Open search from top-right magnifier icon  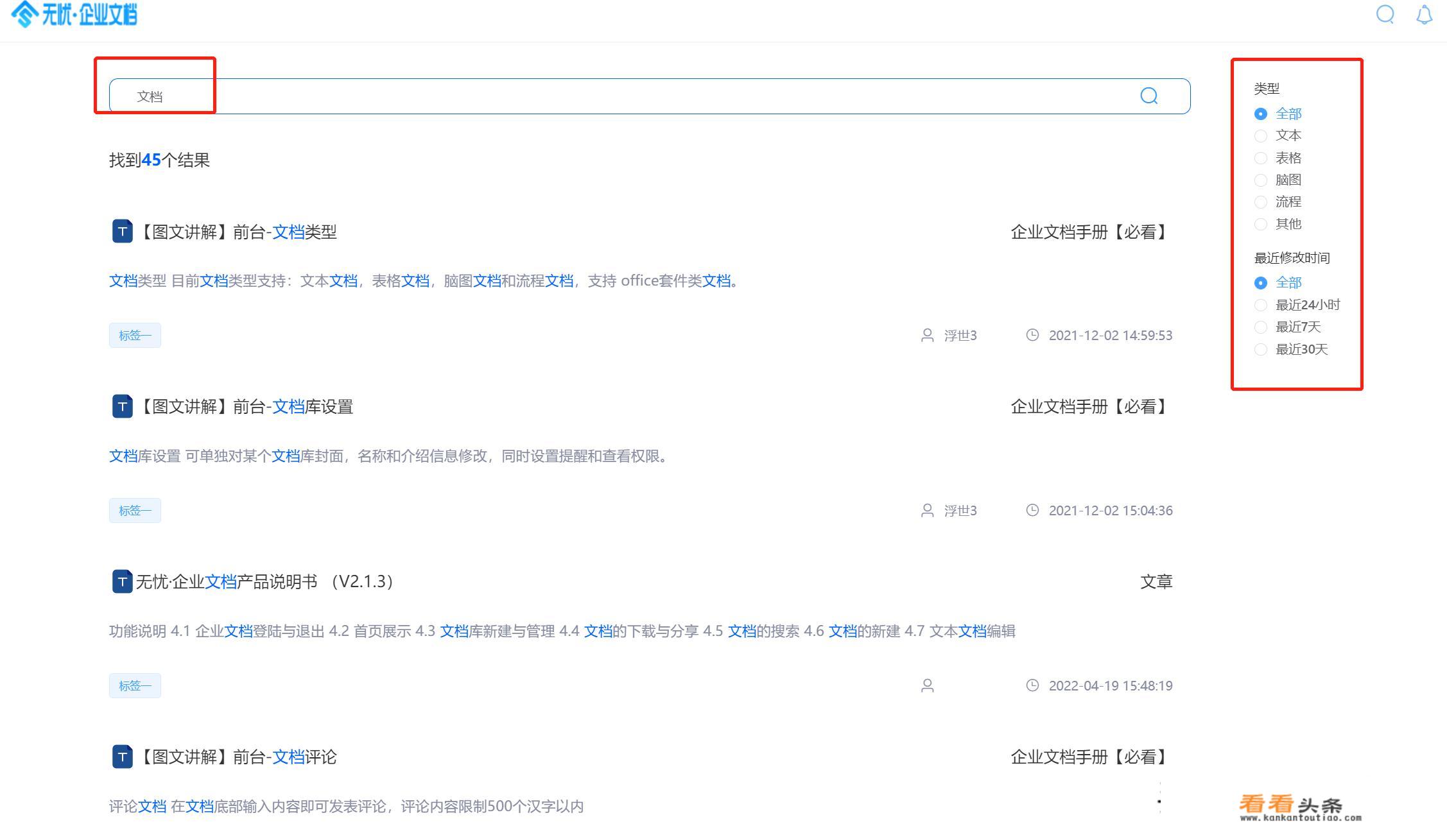1385,14
